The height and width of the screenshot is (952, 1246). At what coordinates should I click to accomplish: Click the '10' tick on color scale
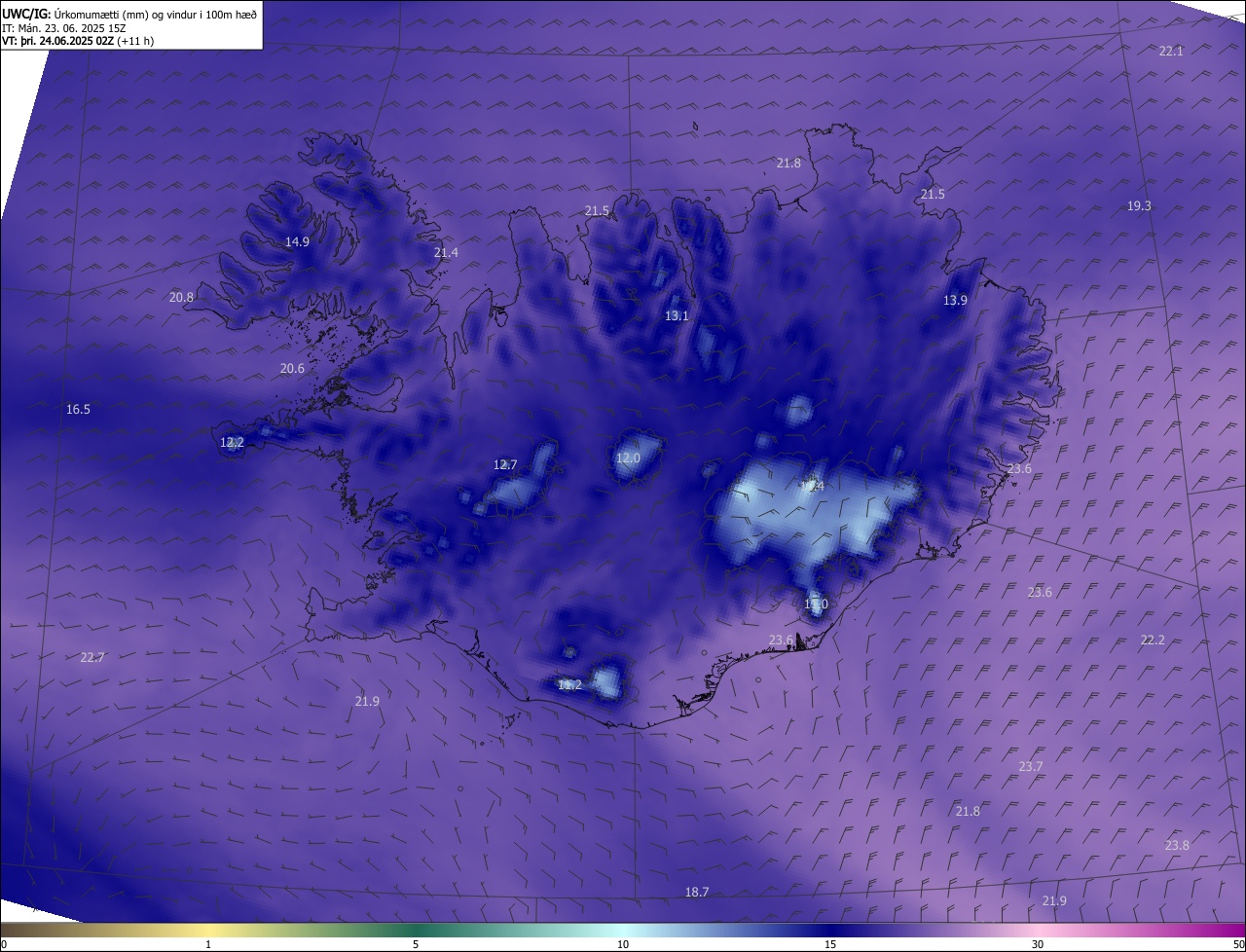point(623,945)
